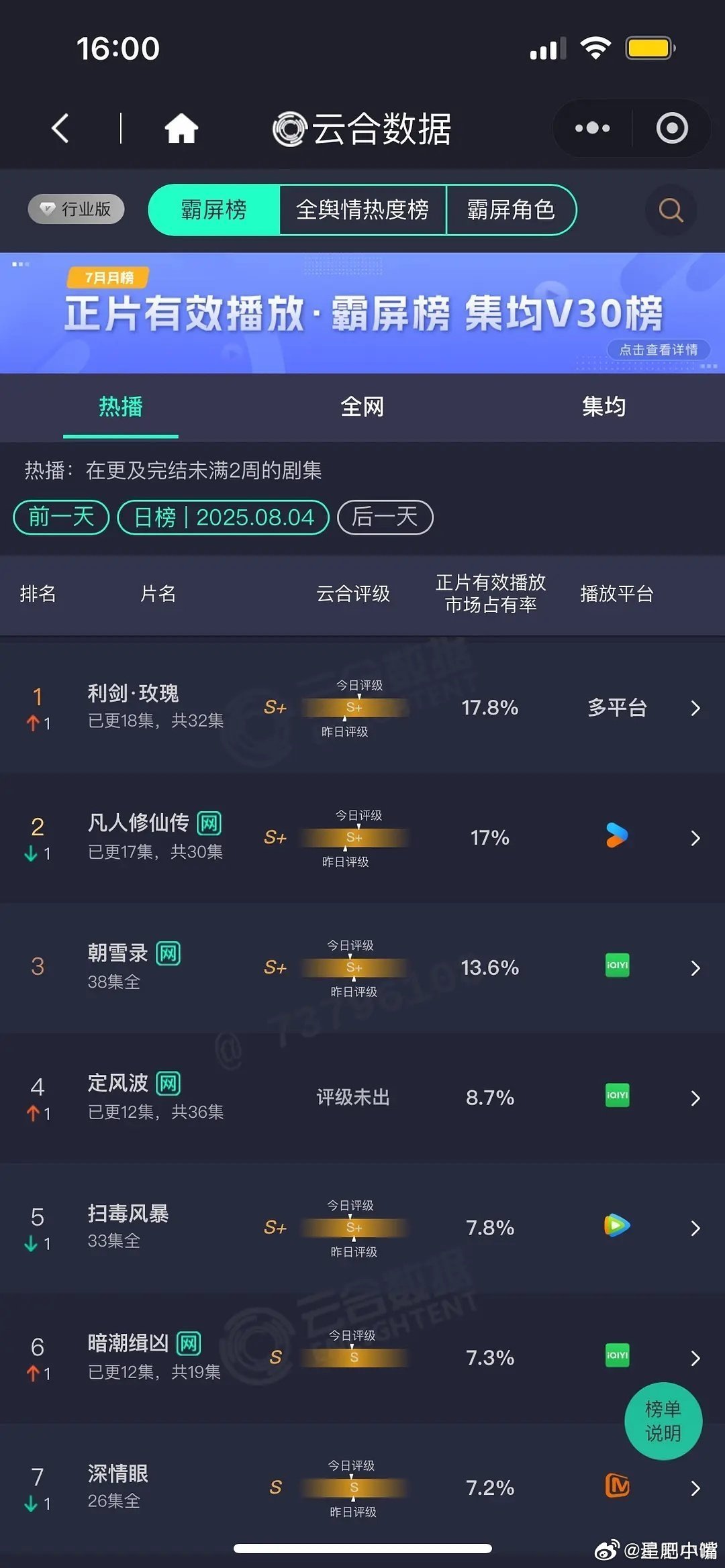The width and height of the screenshot is (725, 1568).
Task: Open the three-dots more menu
Action: 592,128
